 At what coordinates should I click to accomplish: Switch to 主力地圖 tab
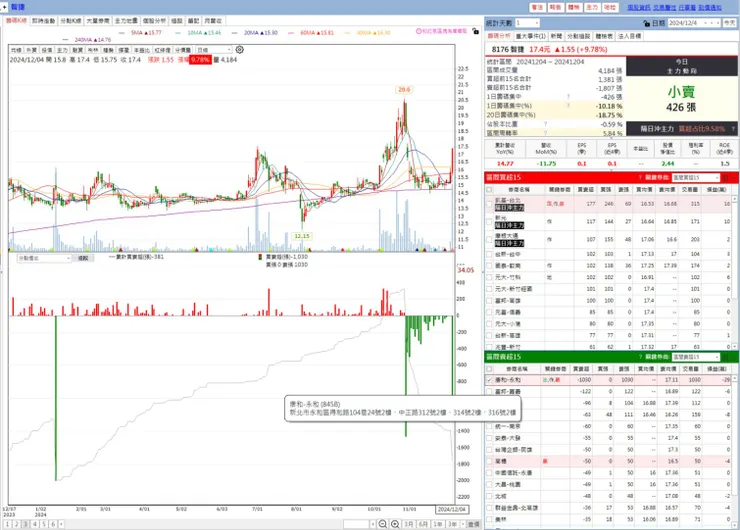point(126,21)
